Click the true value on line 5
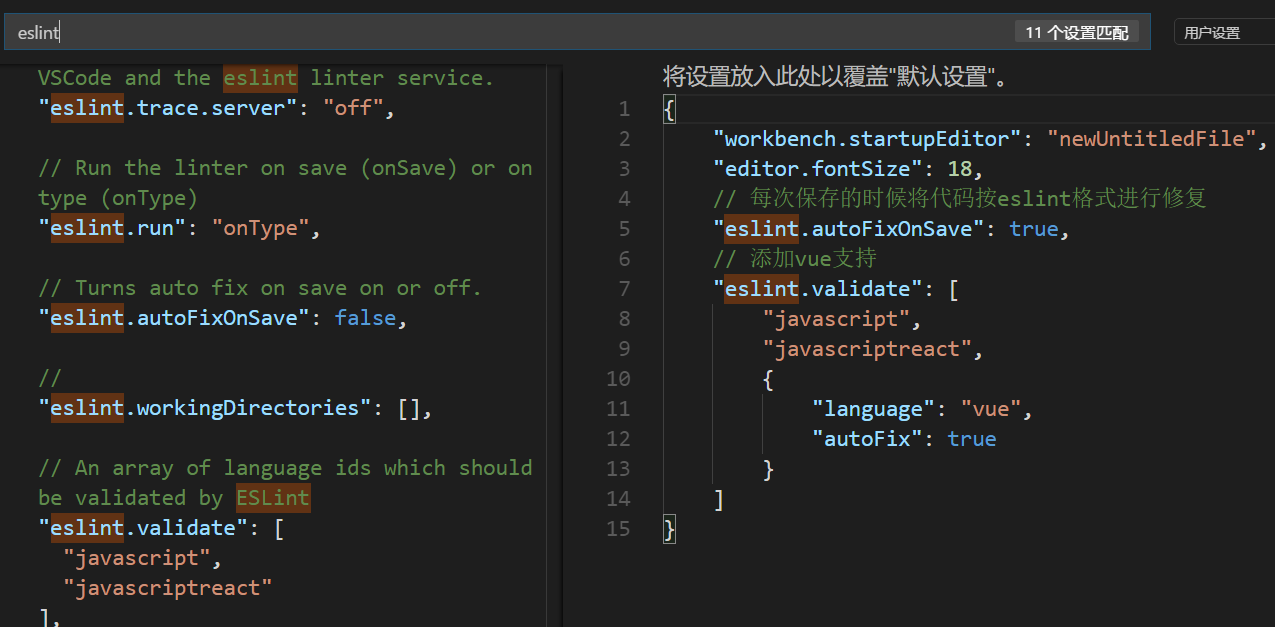The height and width of the screenshot is (627, 1275). click(1034, 229)
